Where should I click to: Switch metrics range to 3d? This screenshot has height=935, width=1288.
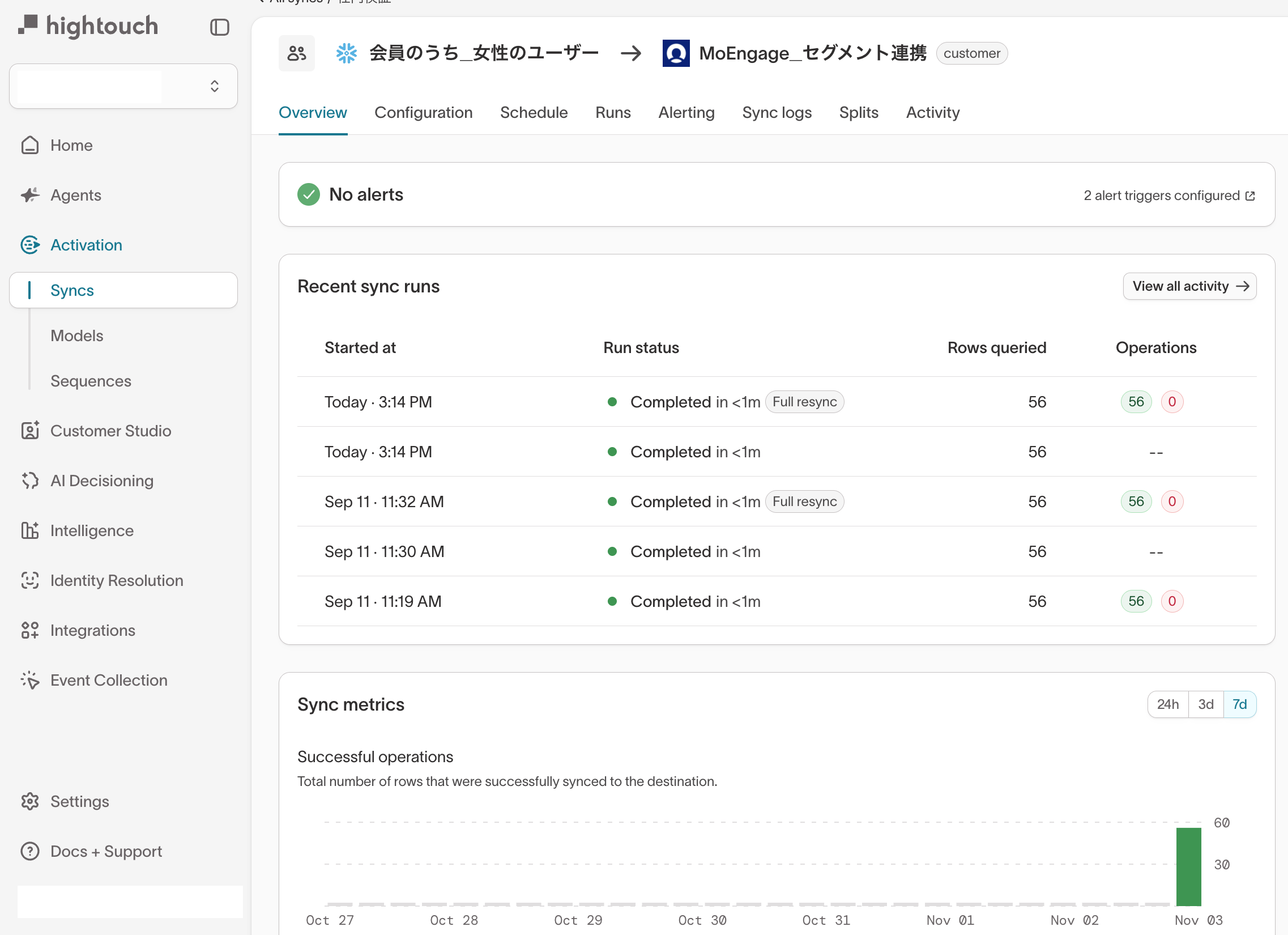coord(1206,704)
